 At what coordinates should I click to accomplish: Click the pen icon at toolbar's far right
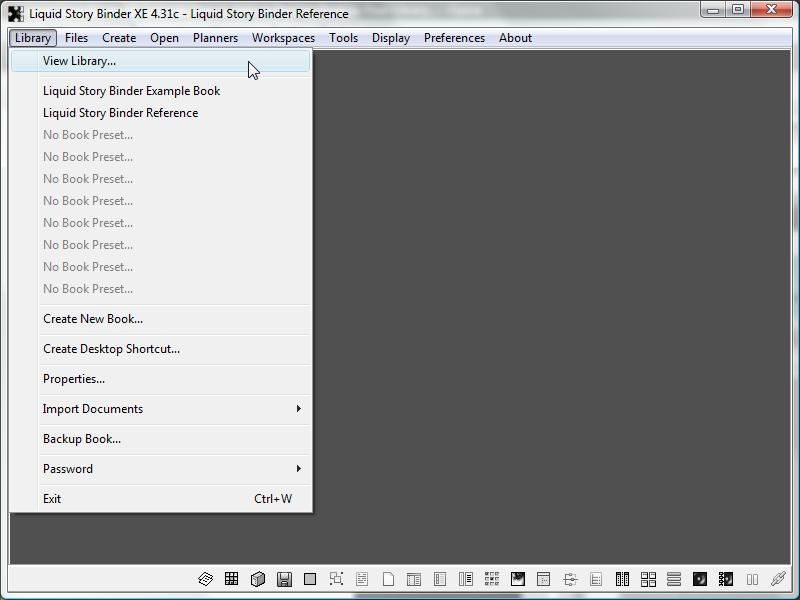tap(778, 579)
